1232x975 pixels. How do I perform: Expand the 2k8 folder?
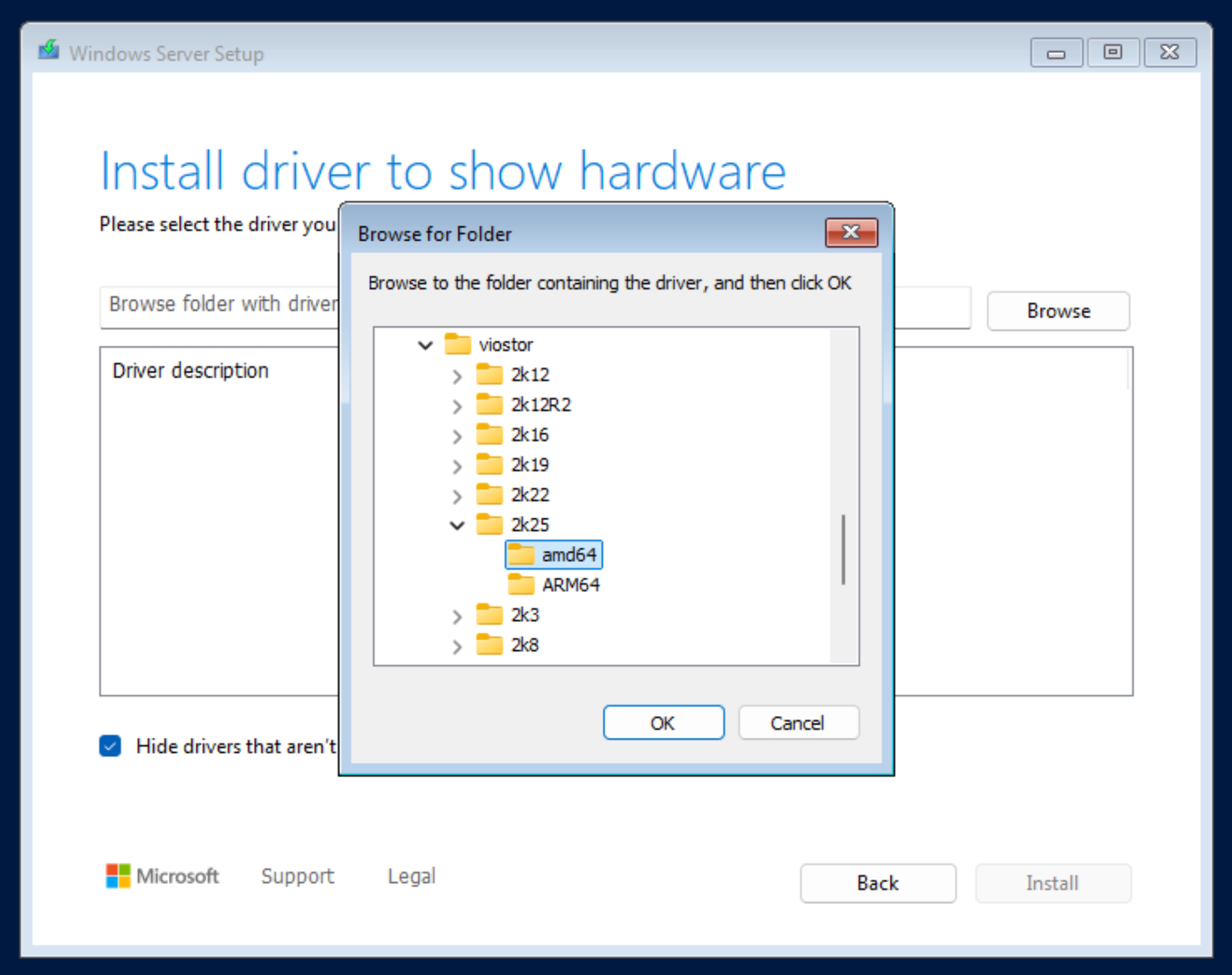tap(457, 646)
